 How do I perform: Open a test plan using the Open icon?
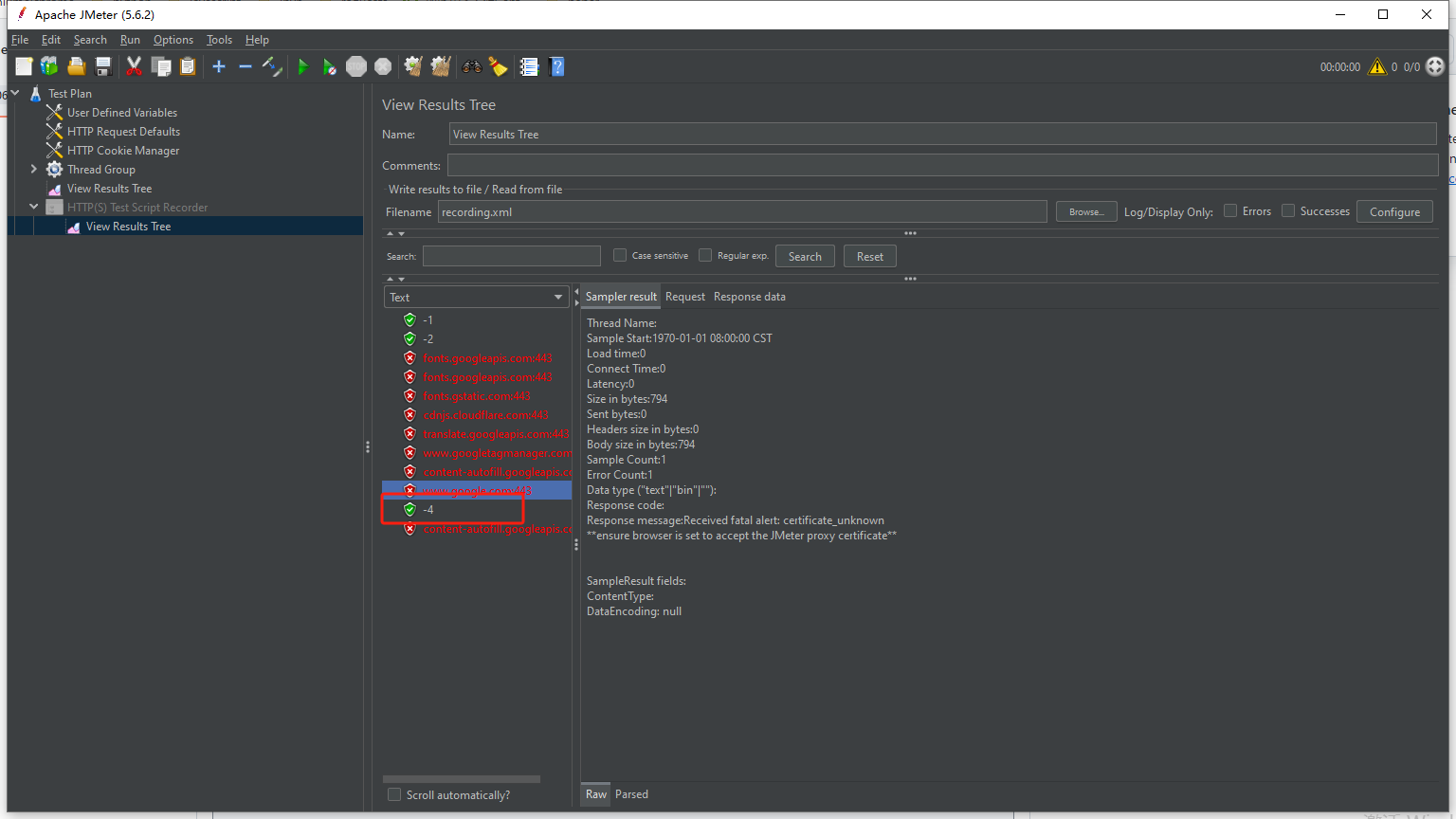tap(76, 66)
